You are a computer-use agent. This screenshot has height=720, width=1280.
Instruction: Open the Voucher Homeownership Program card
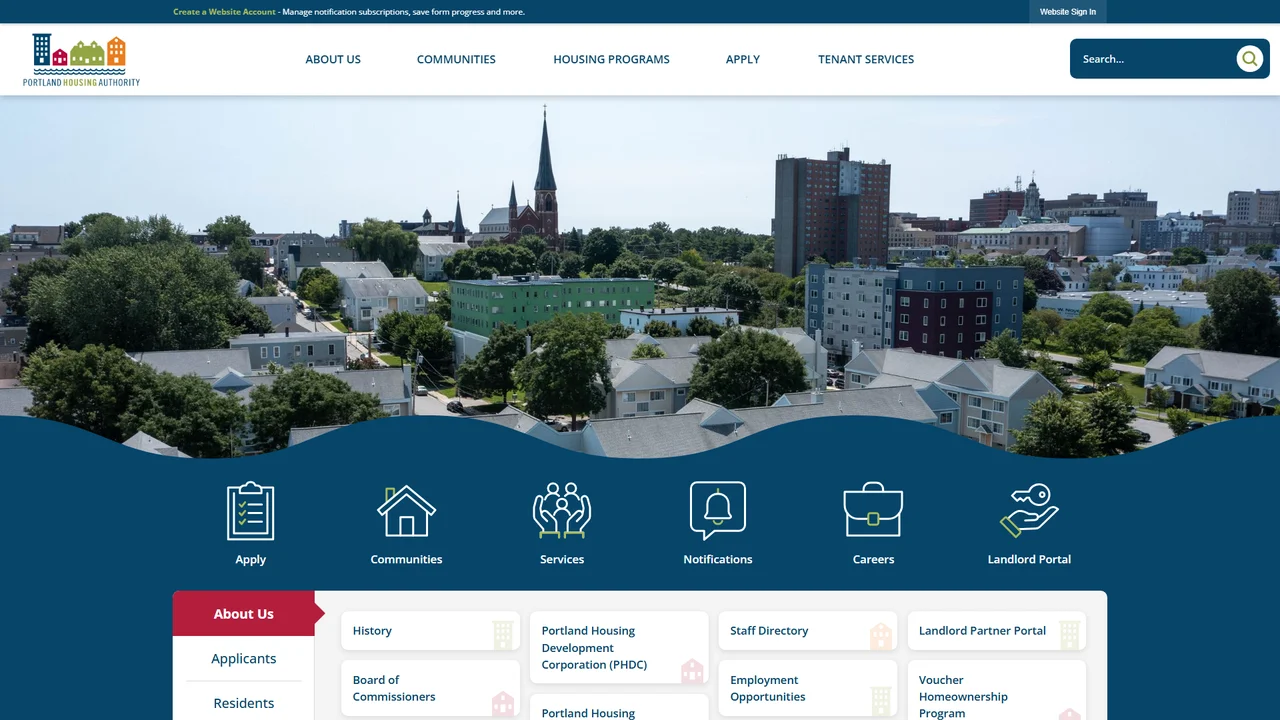click(996, 692)
